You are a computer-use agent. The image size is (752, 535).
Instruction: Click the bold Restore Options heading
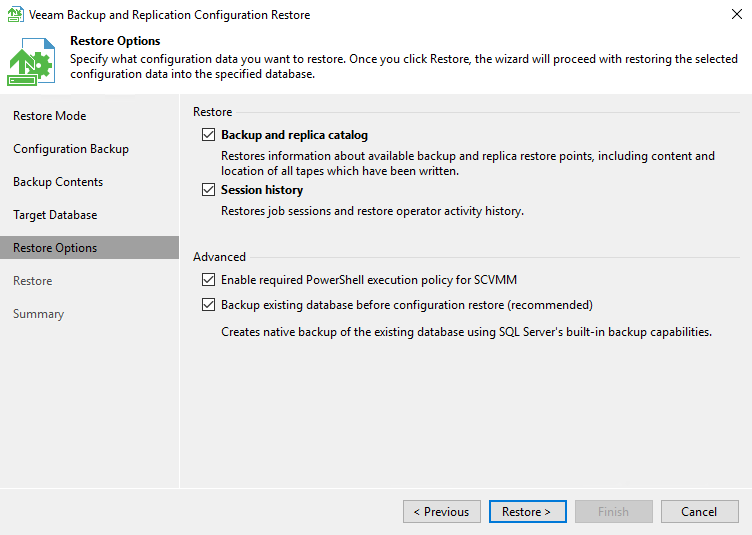click(x=115, y=41)
